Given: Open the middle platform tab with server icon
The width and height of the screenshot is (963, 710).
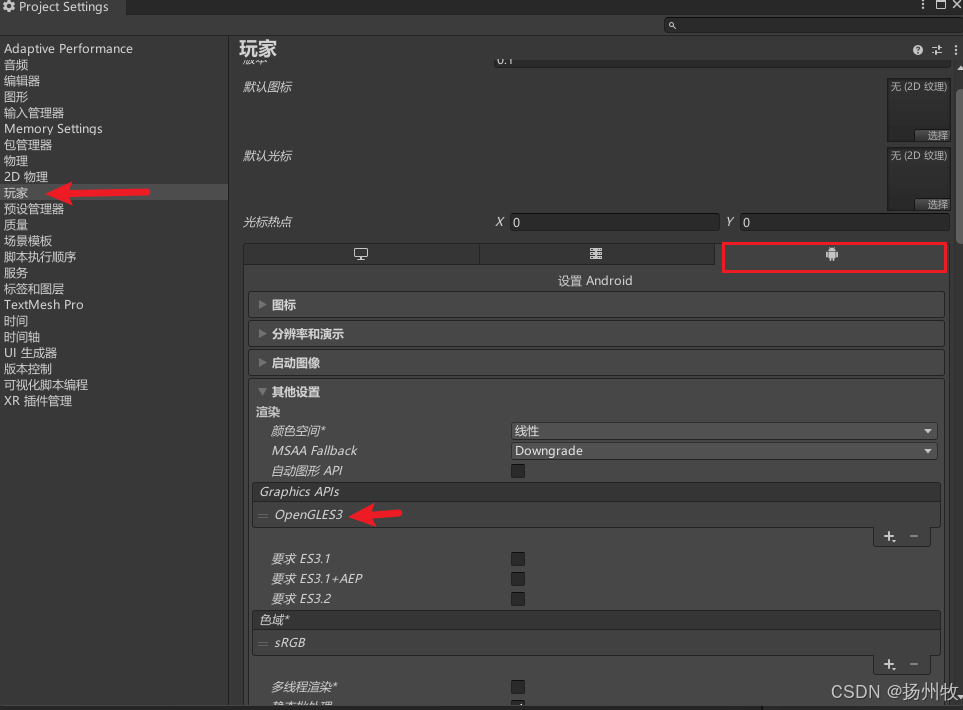Looking at the screenshot, I should tap(595, 254).
